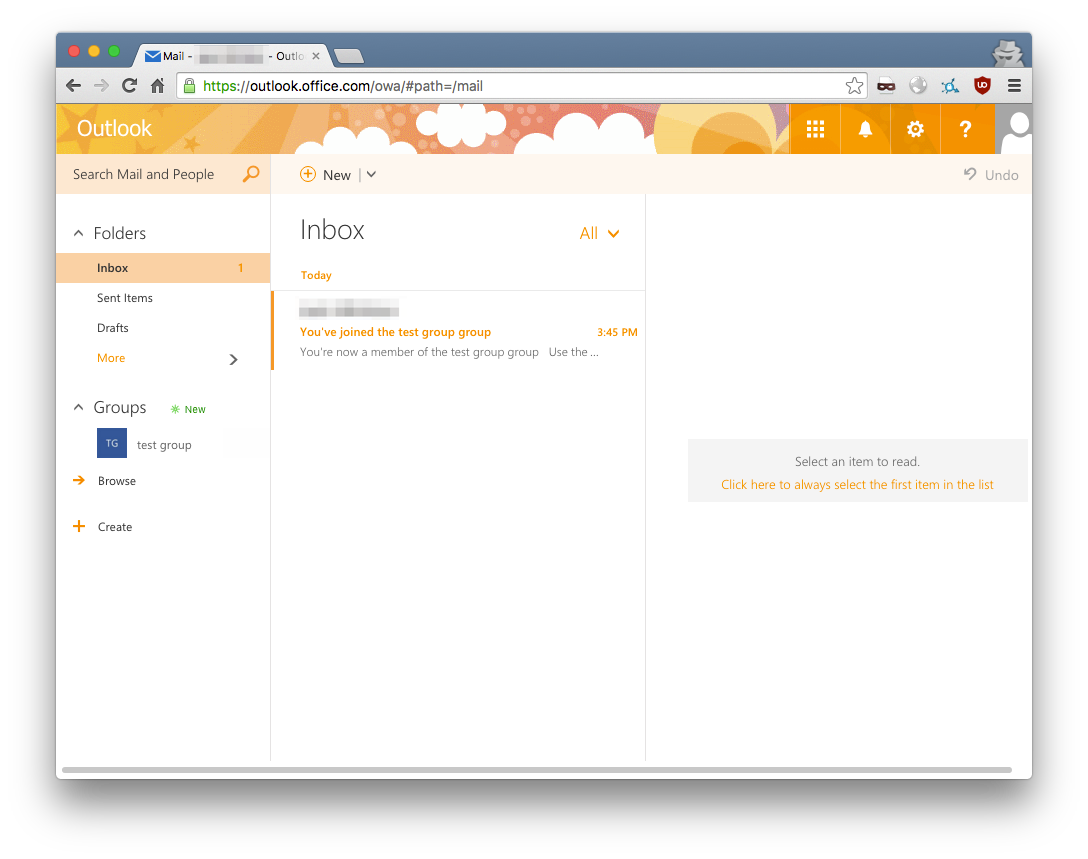Collapse the Groups section
Image resolution: width=1088 pixels, height=859 pixels.
(x=79, y=408)
